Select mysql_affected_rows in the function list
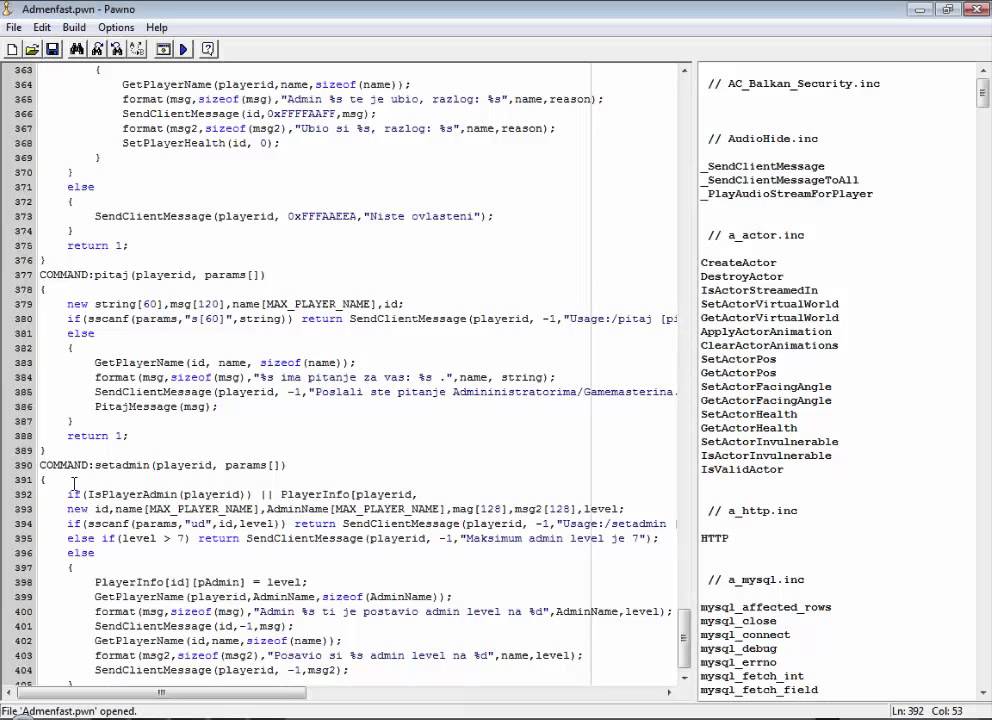The height and width of the screenshot is (720, 992). point(766,607)
